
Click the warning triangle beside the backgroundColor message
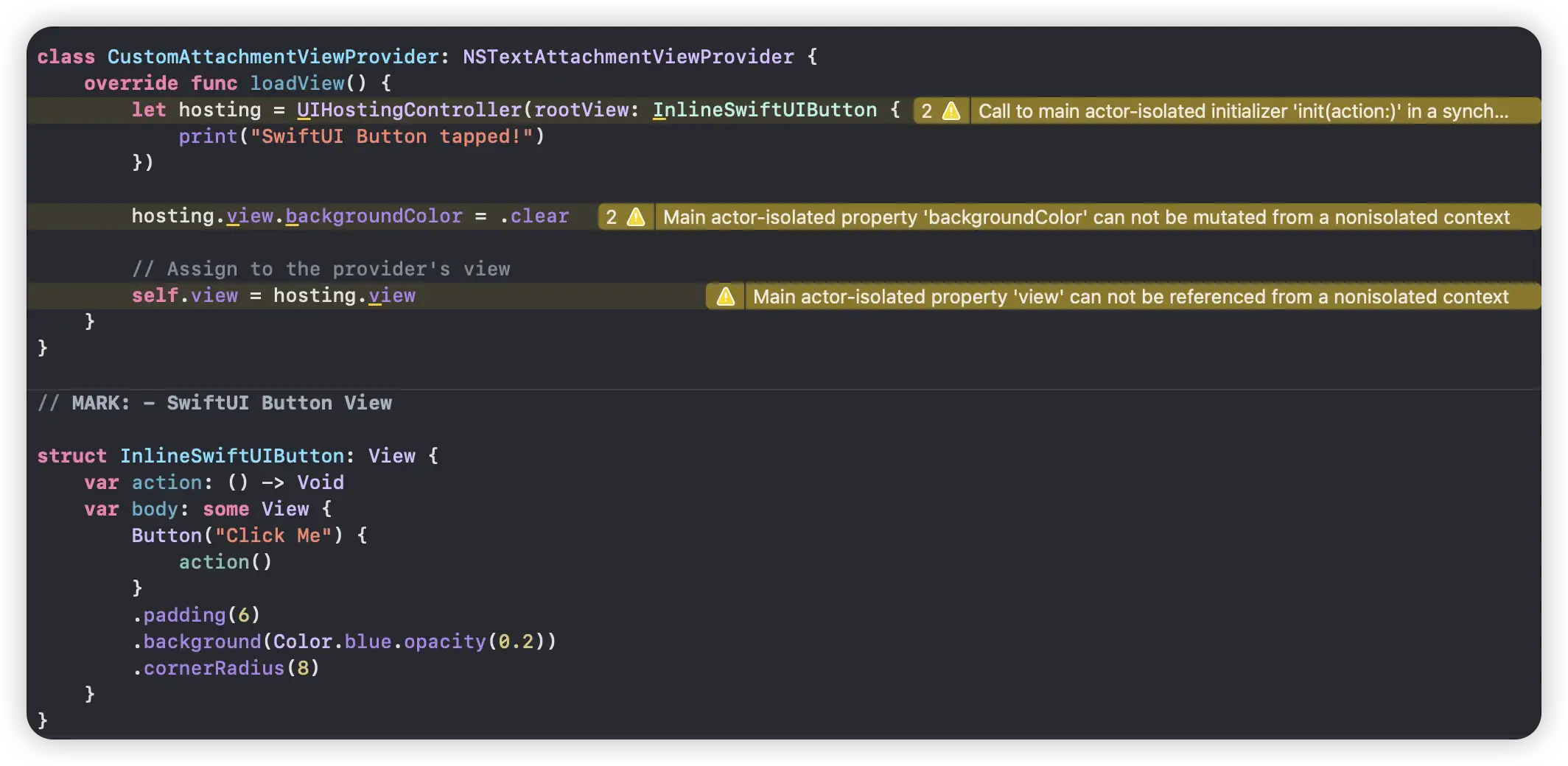tap(636, 217)
